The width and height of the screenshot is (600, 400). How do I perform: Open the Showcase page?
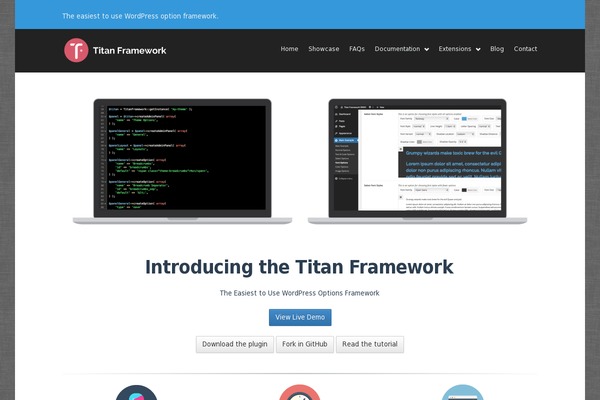(x=324, y=49)
